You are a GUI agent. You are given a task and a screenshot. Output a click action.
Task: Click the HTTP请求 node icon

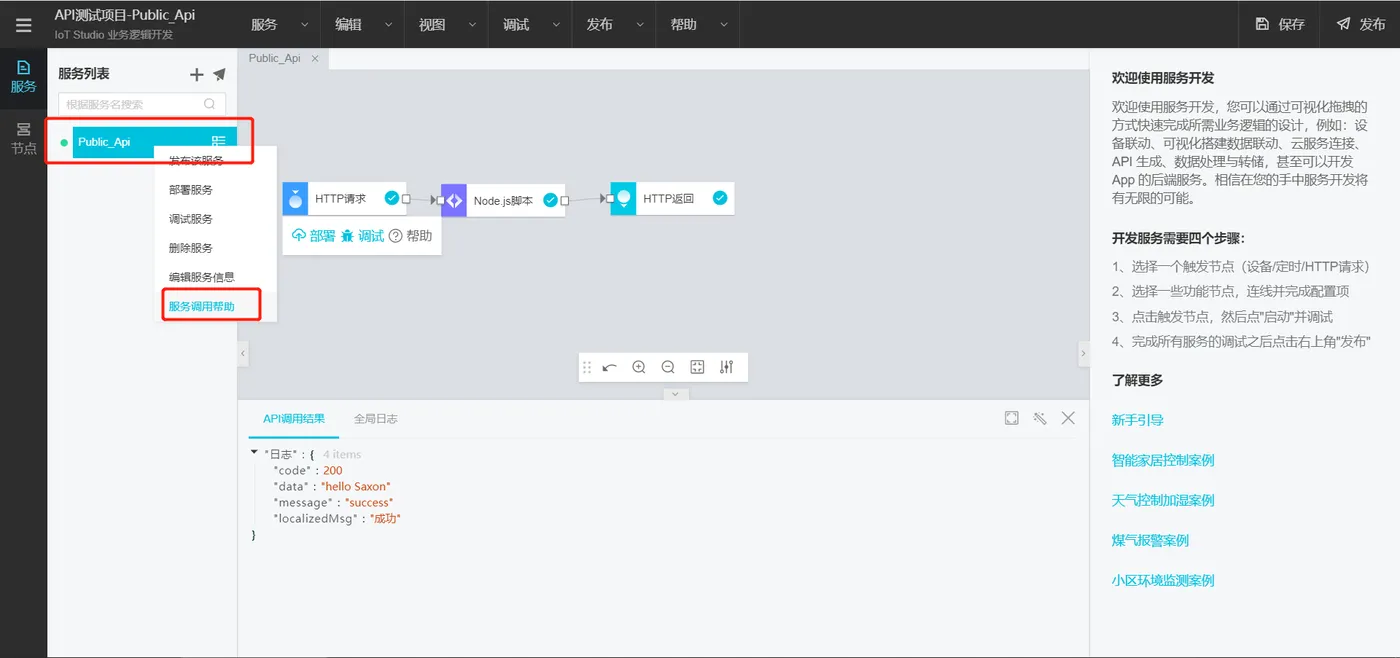(x=295, y=198)
